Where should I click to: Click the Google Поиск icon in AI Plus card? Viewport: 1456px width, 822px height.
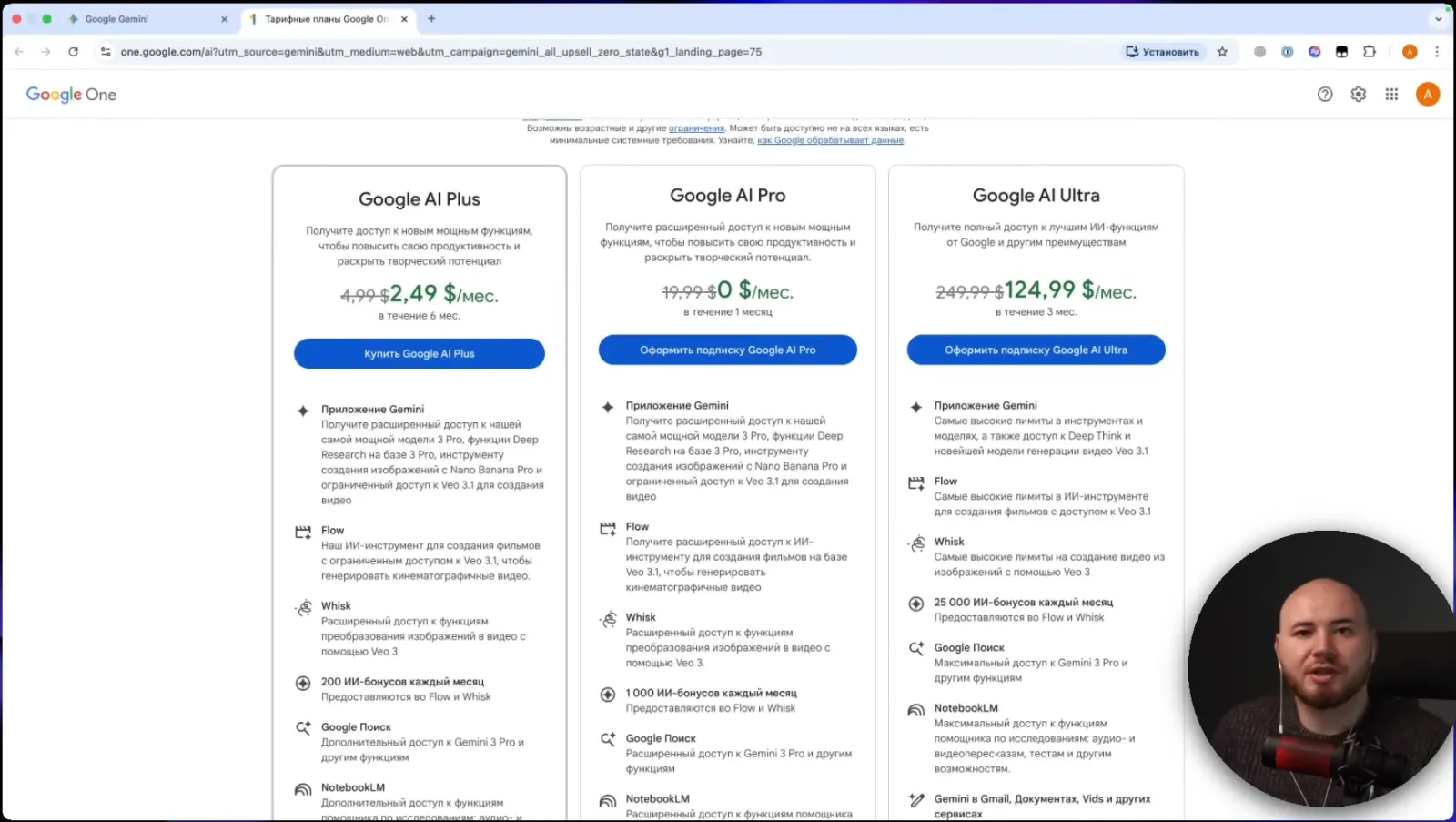pyautogui.click(x=303, y=728)
